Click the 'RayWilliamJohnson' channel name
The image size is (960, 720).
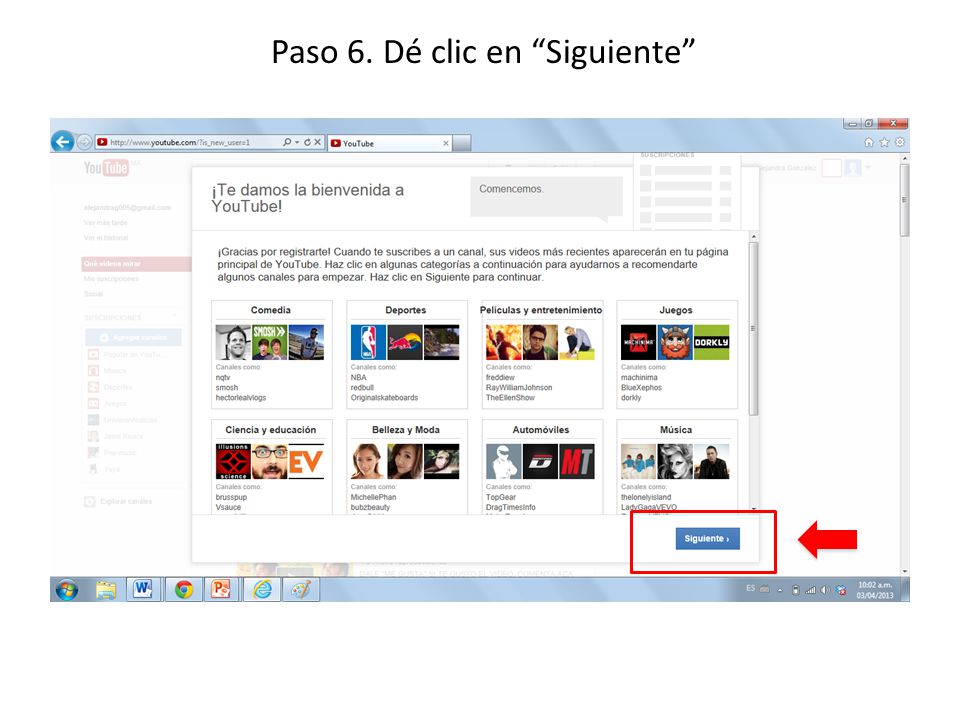tap(519, 388)
